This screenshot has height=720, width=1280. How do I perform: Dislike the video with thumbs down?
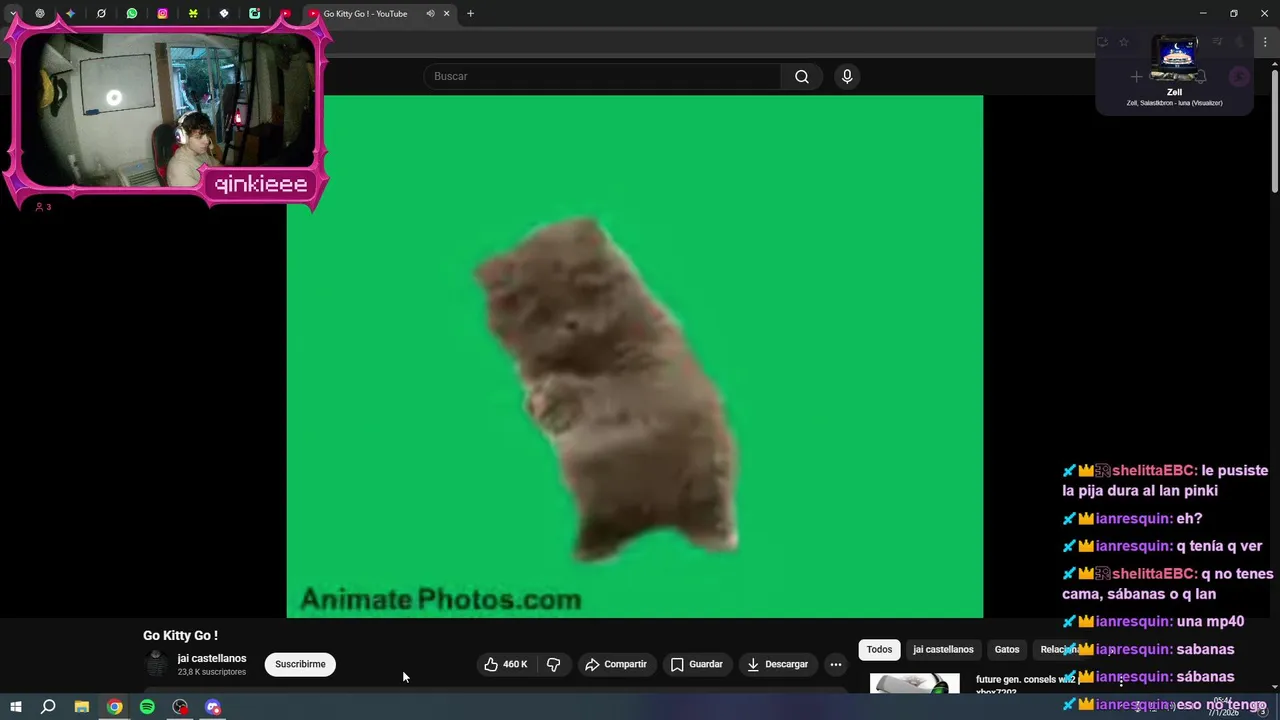pos(554,664)
